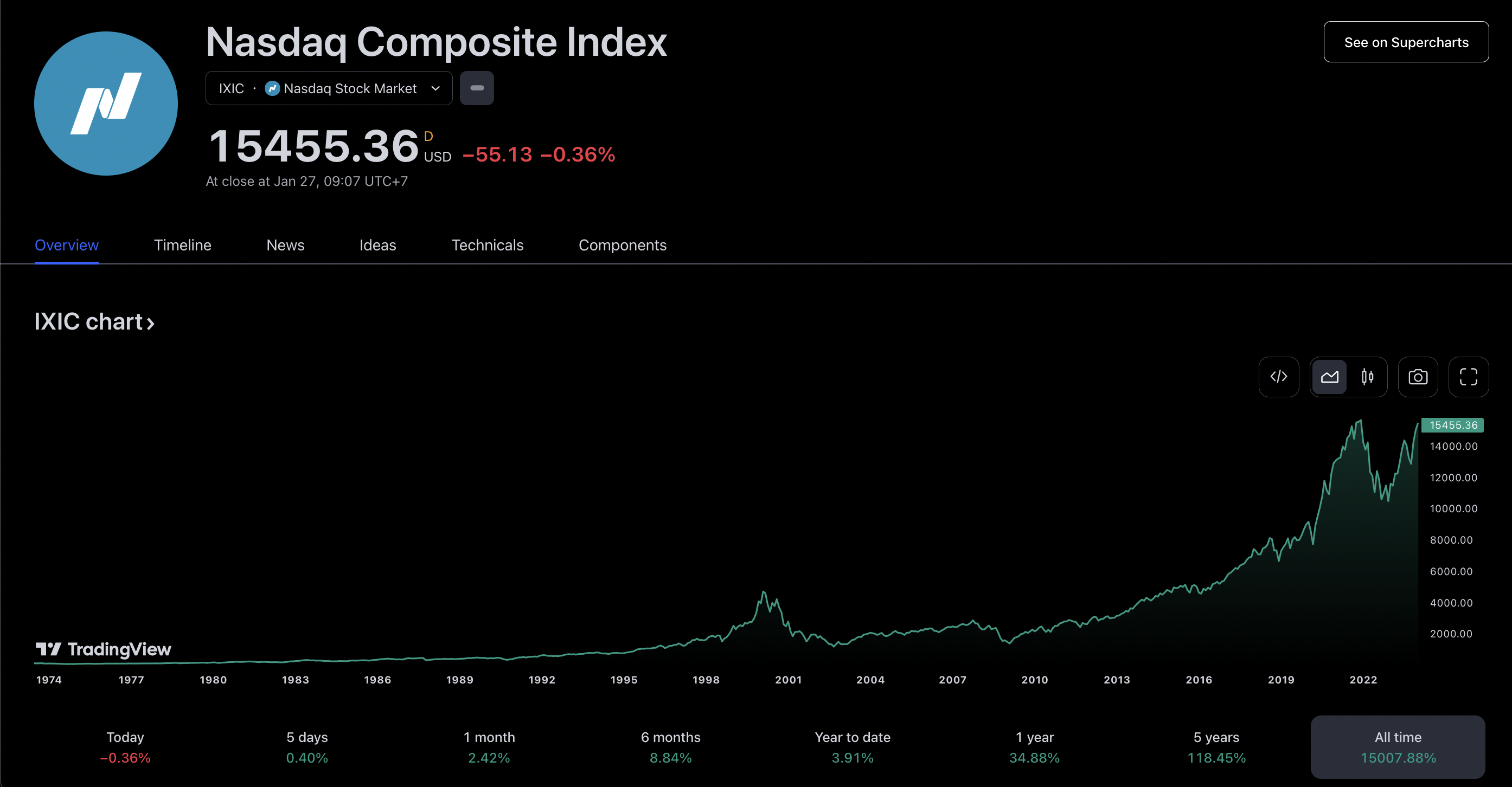Click the grey dash badge next to exchange
Screen dimensions: 1512x787
pyautogui.click(x=477, y=88)
